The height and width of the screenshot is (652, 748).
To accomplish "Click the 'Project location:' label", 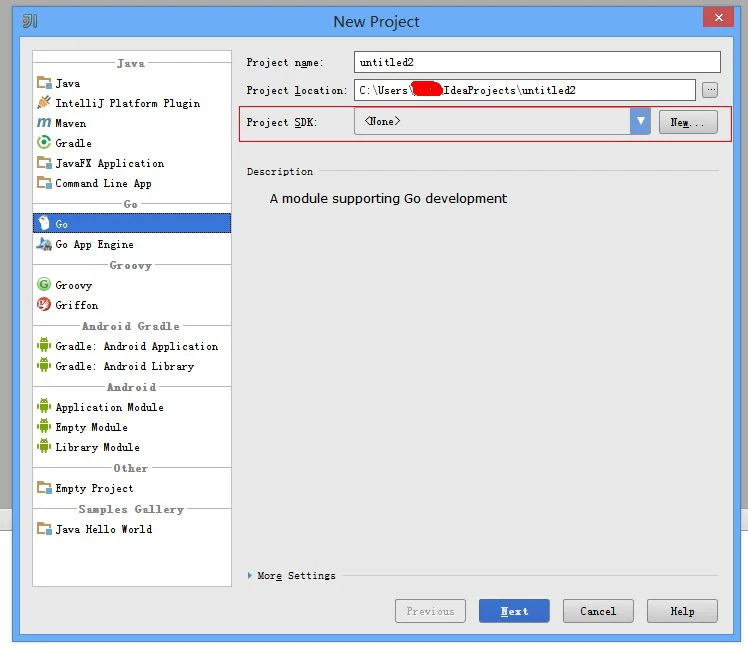I will [297, 90].
